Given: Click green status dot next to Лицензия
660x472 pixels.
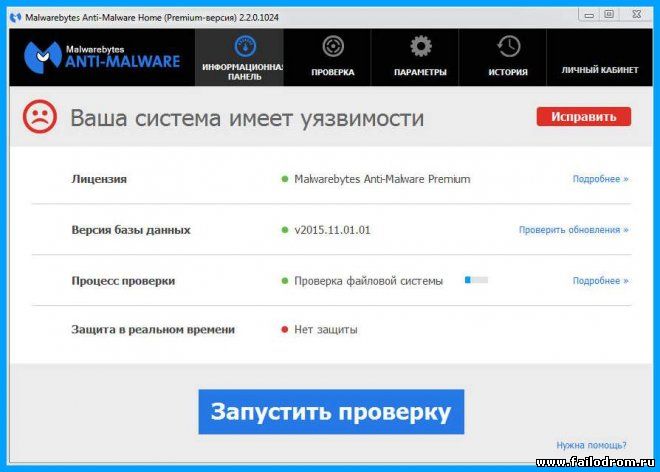Looking at the screenshot, I should click(285, 179).
